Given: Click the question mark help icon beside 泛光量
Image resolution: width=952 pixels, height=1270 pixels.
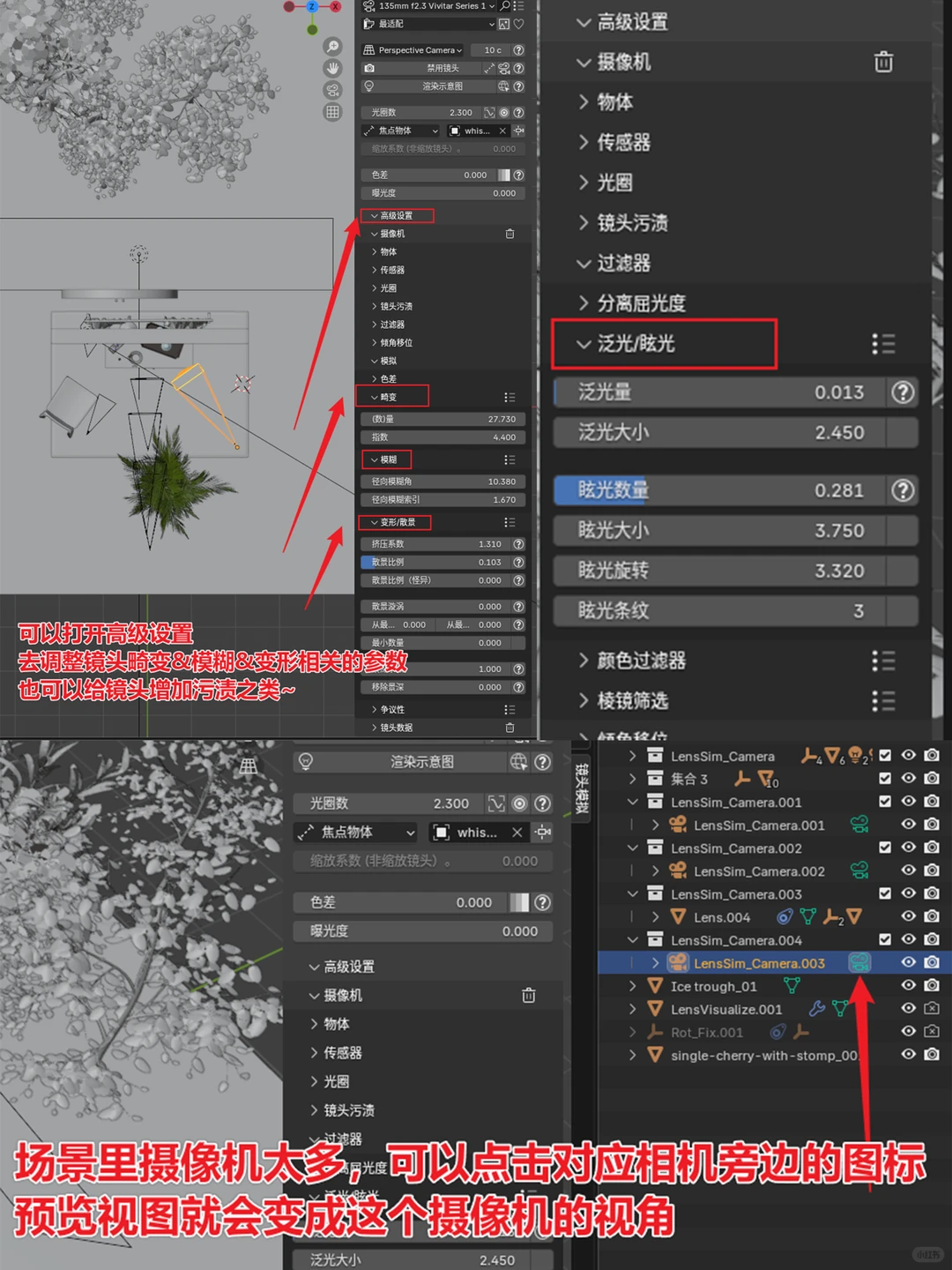Looking at the screenshot, I should tap(903, 392).
